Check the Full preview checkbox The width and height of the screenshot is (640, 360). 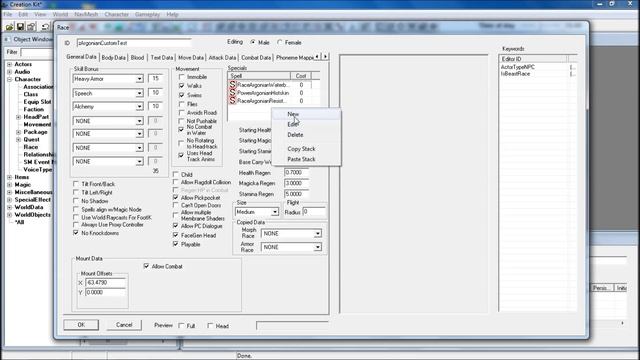coord(182,326)
